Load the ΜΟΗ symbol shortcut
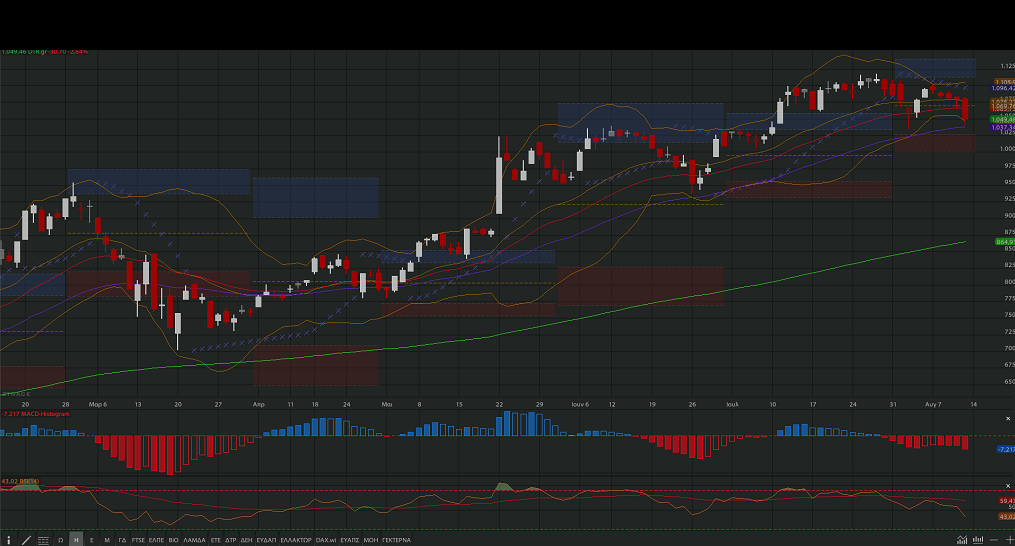This screenshot has height=546, width=1015. [371, 540]
